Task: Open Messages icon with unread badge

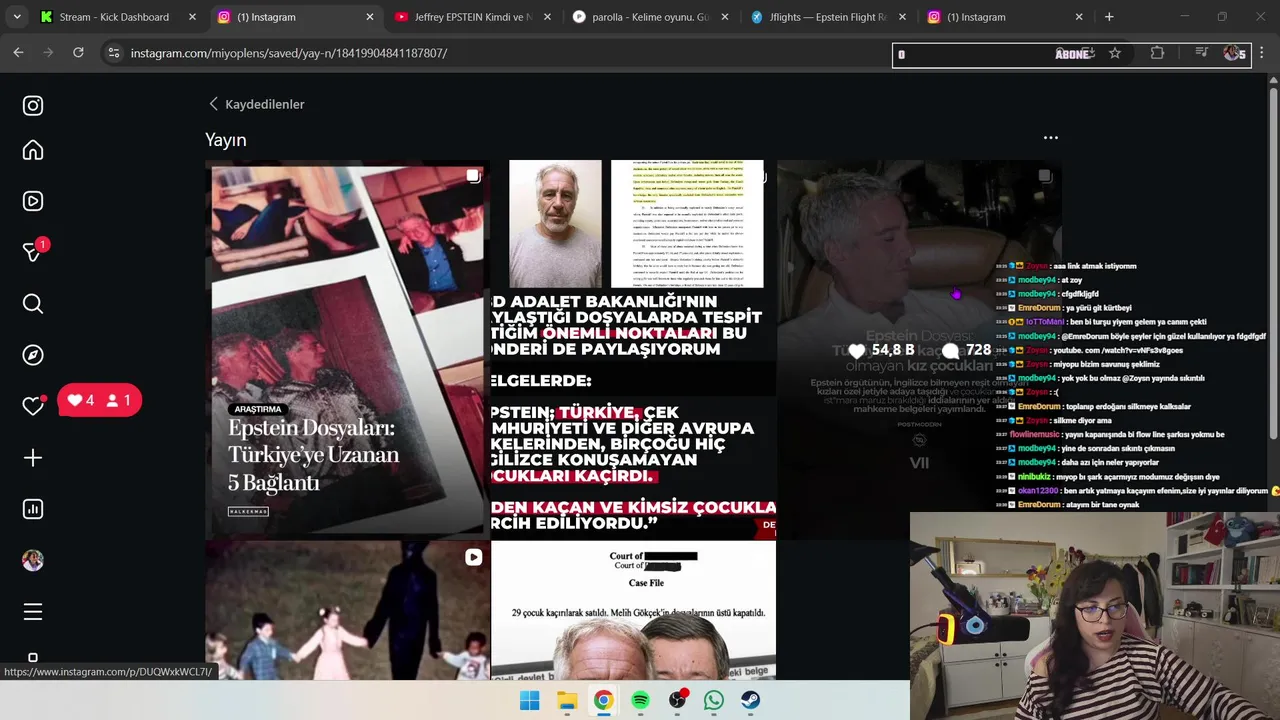Action: click(33, 252)
